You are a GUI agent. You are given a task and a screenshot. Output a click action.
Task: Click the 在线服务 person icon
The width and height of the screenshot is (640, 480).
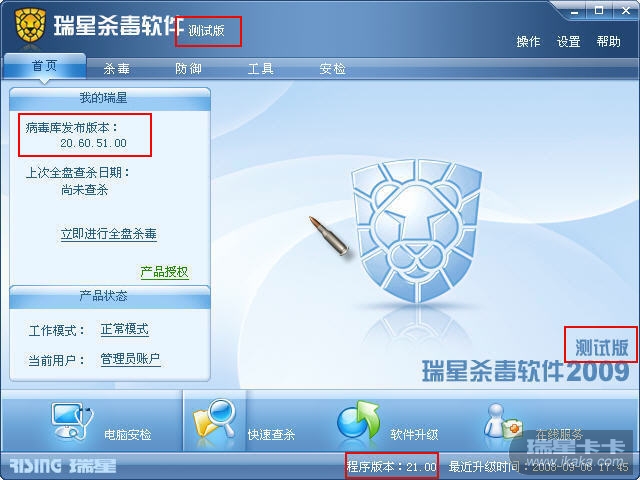tap(503, 421)
